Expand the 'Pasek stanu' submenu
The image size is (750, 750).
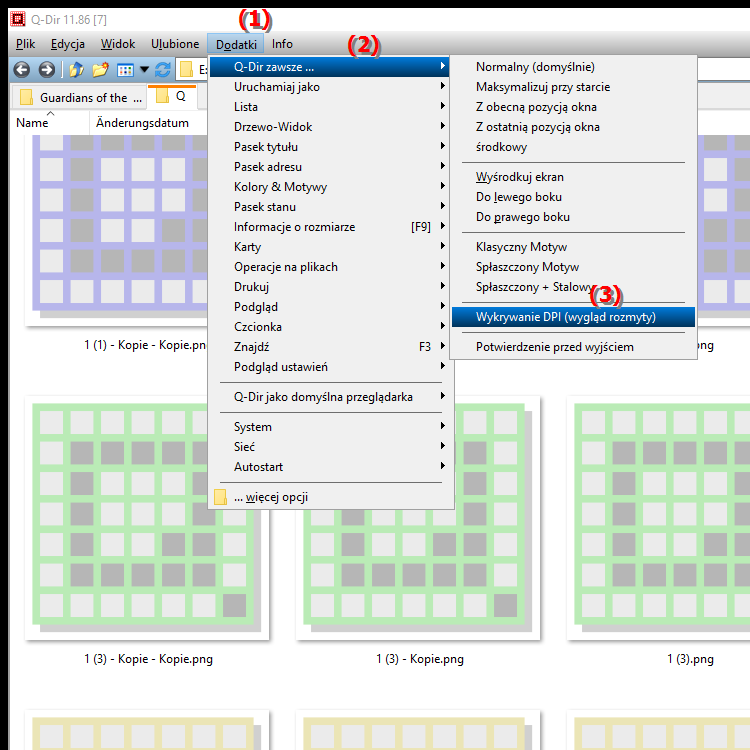(x=330, y=207)
